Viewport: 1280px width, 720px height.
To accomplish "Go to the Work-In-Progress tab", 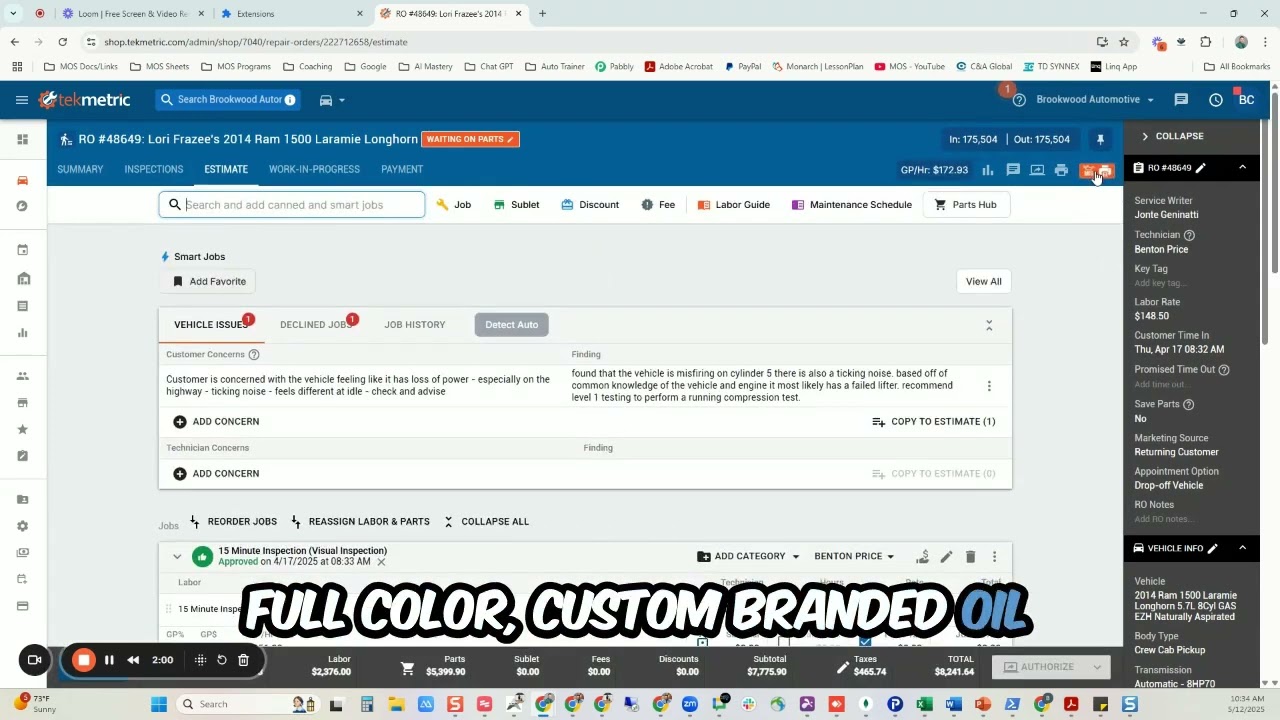I will click(314, 169).
